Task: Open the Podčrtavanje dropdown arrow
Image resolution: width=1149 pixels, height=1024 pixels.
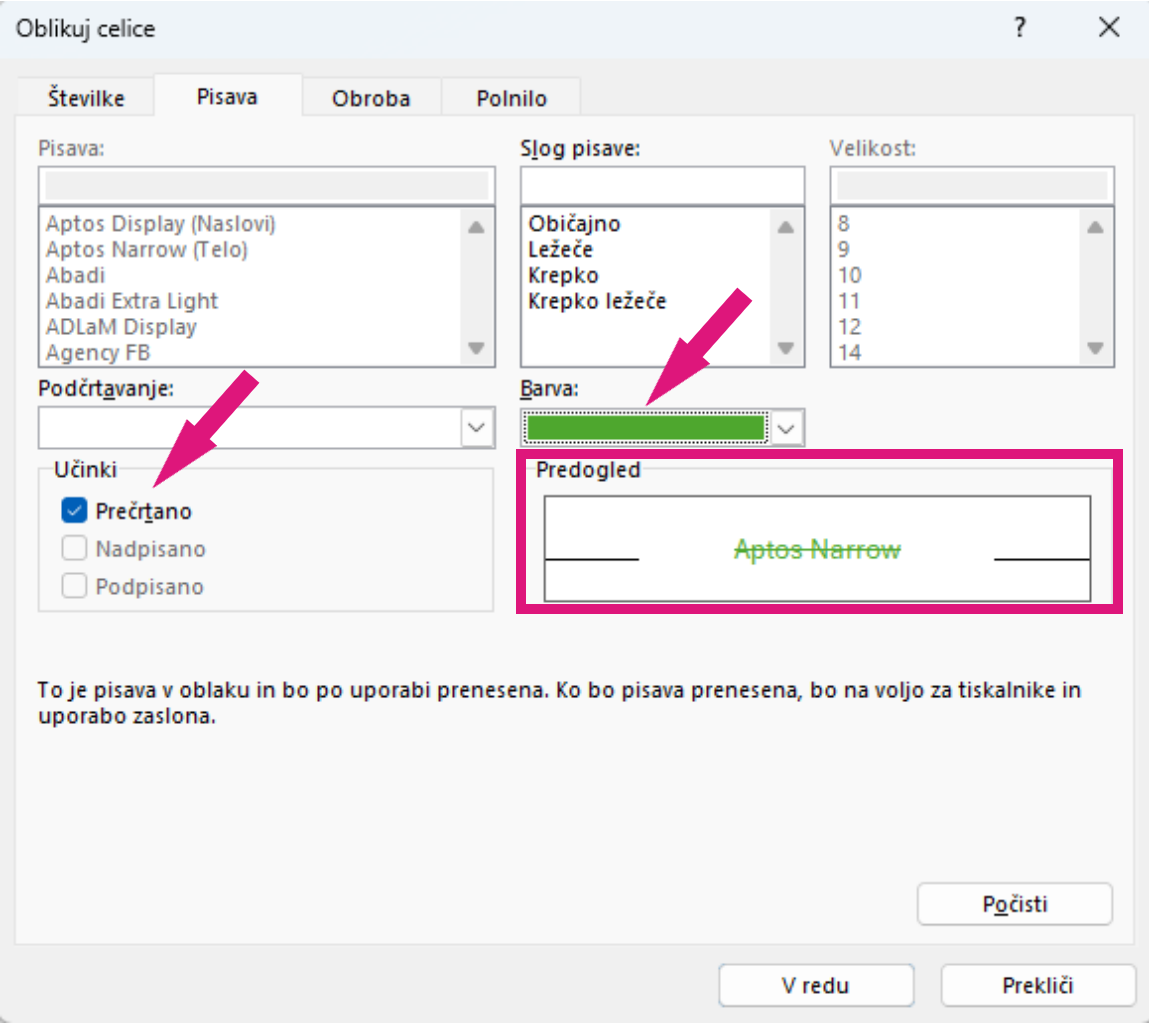Action: [x=477, y=427]
